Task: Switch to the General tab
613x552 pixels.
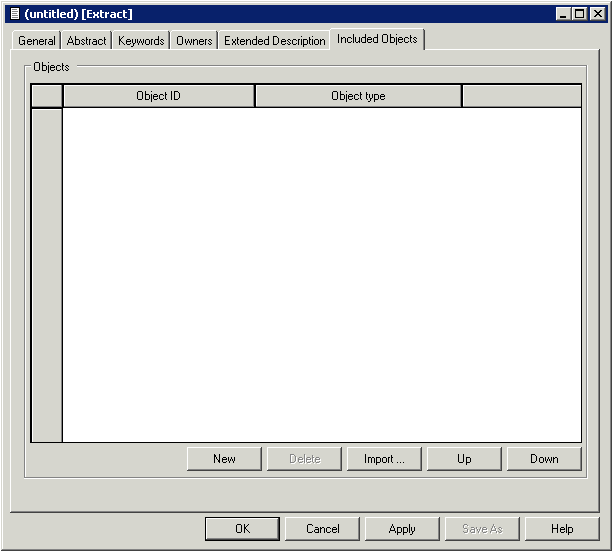Action: (x=37, y=41)
